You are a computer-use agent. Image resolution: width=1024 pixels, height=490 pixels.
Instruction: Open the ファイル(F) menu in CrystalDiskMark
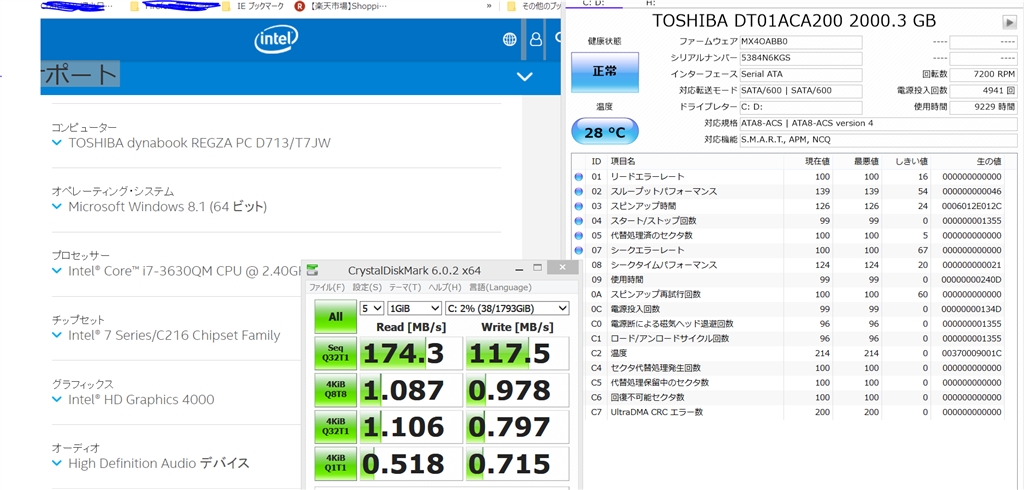pyautogui.click(x=327, y=287)
